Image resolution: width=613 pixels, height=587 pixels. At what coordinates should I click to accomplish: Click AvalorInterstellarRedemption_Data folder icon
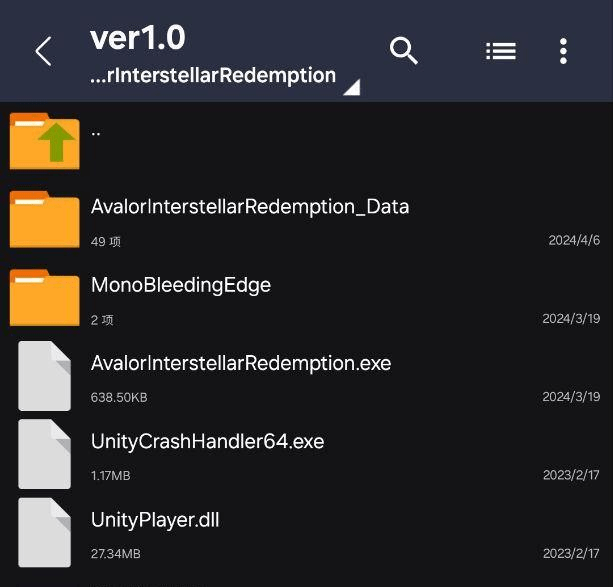point(45,219)
